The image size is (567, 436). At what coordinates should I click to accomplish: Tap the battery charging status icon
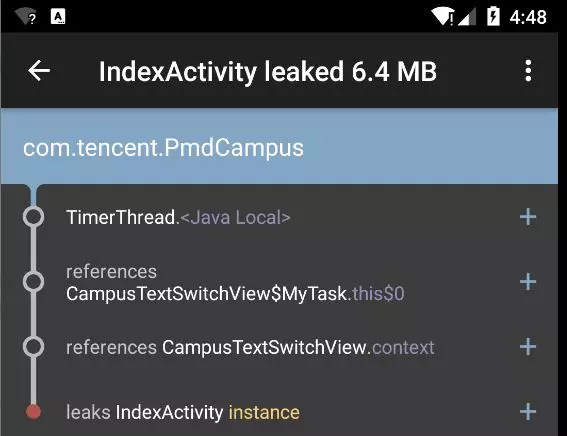[493, 16]
